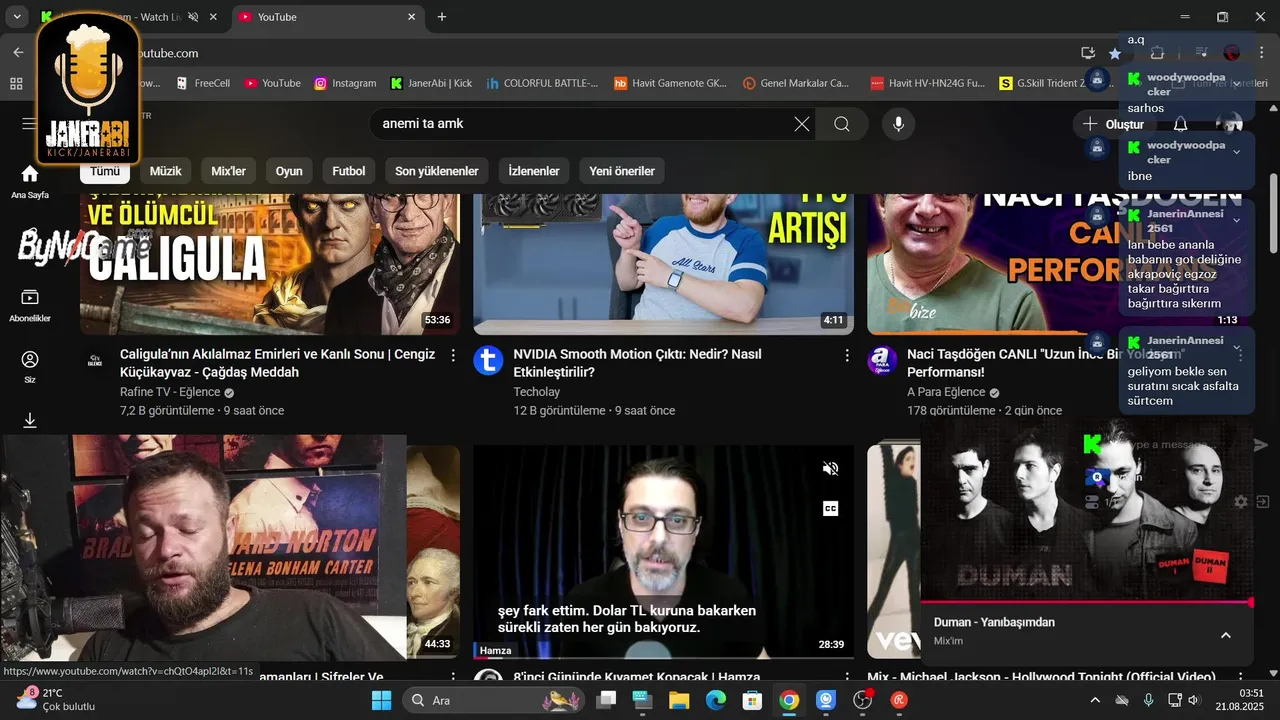
Task: Open File Explorer from the taskbar
Action: [x=679, y=700]
